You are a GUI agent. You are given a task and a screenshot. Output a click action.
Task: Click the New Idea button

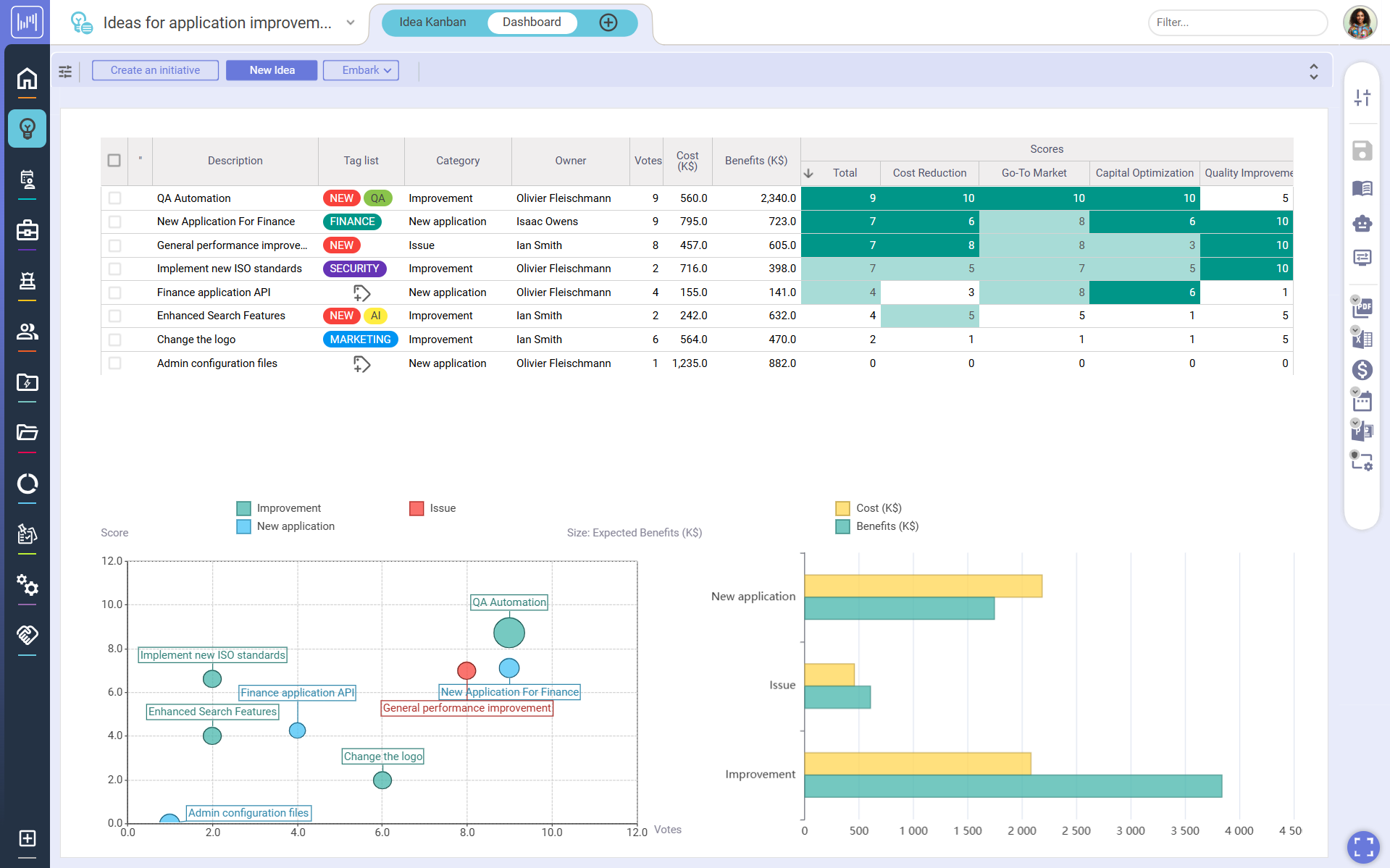(271, 69)
